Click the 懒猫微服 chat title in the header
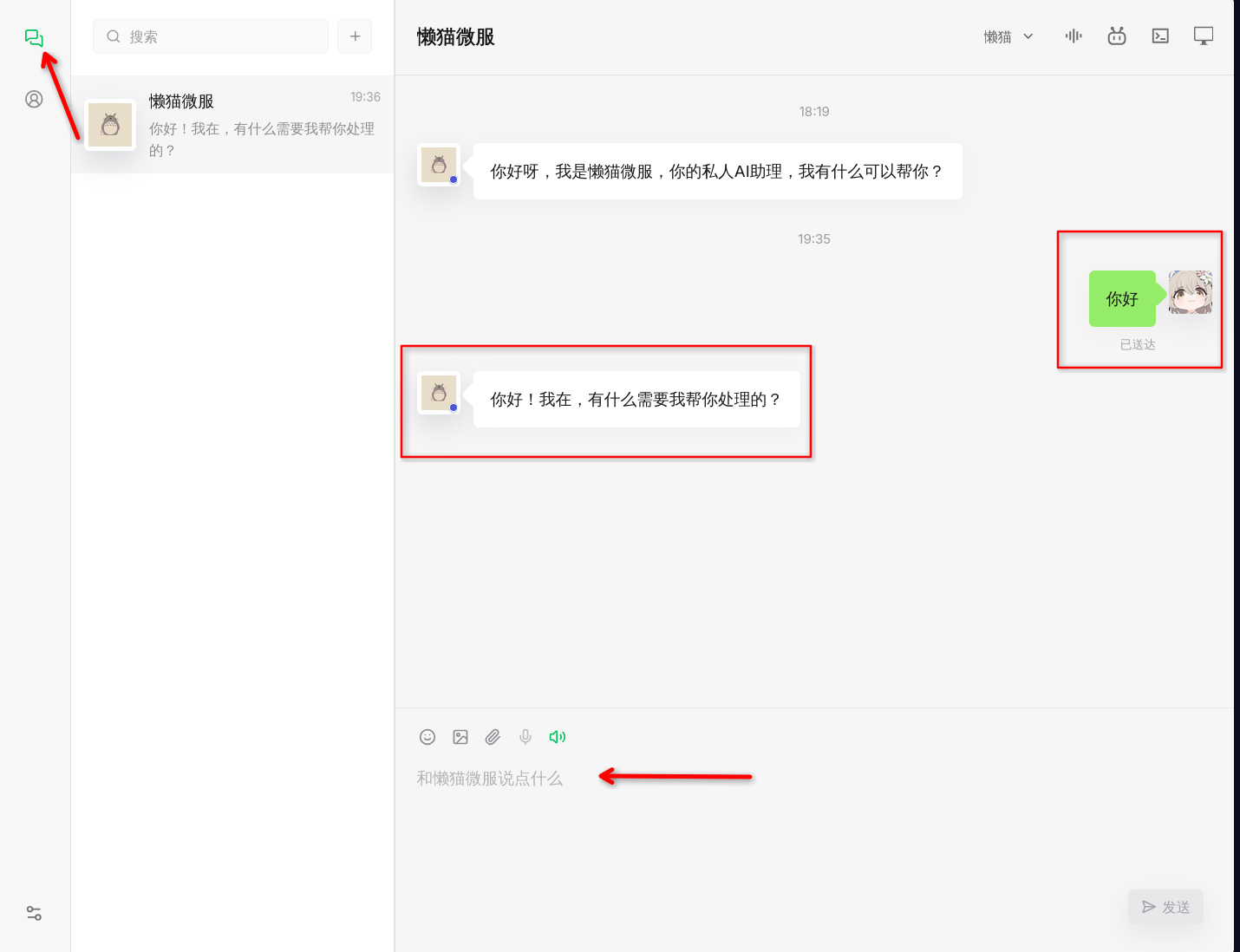This screenshot has height=952, width=1240. 455,37
